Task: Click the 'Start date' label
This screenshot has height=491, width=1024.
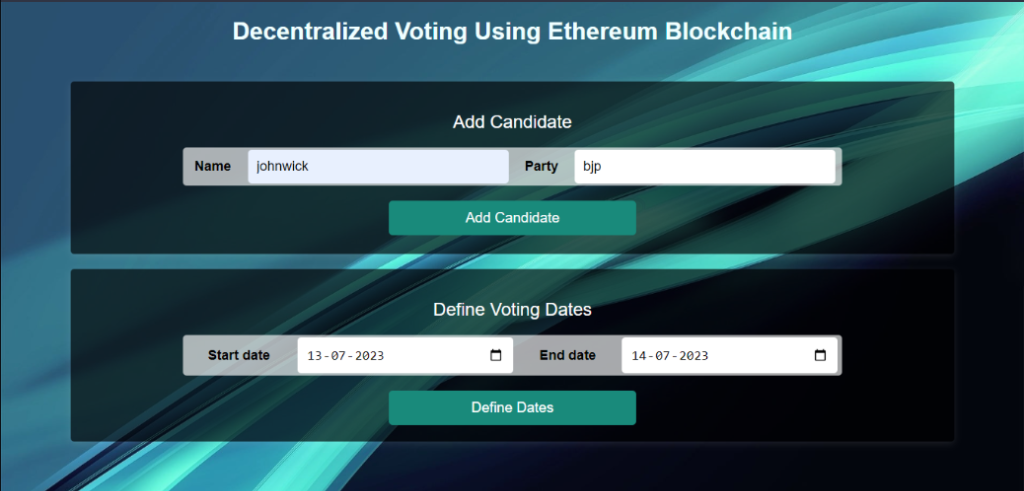Action: point(239,355)
